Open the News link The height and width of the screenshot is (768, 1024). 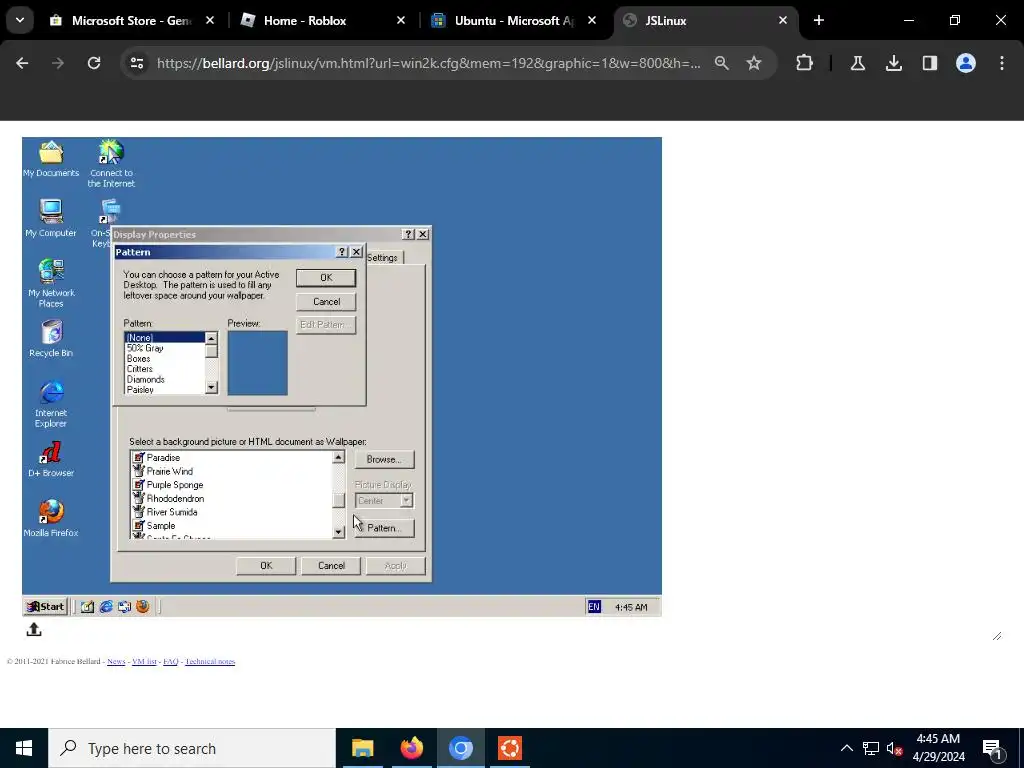pos(116,662)
